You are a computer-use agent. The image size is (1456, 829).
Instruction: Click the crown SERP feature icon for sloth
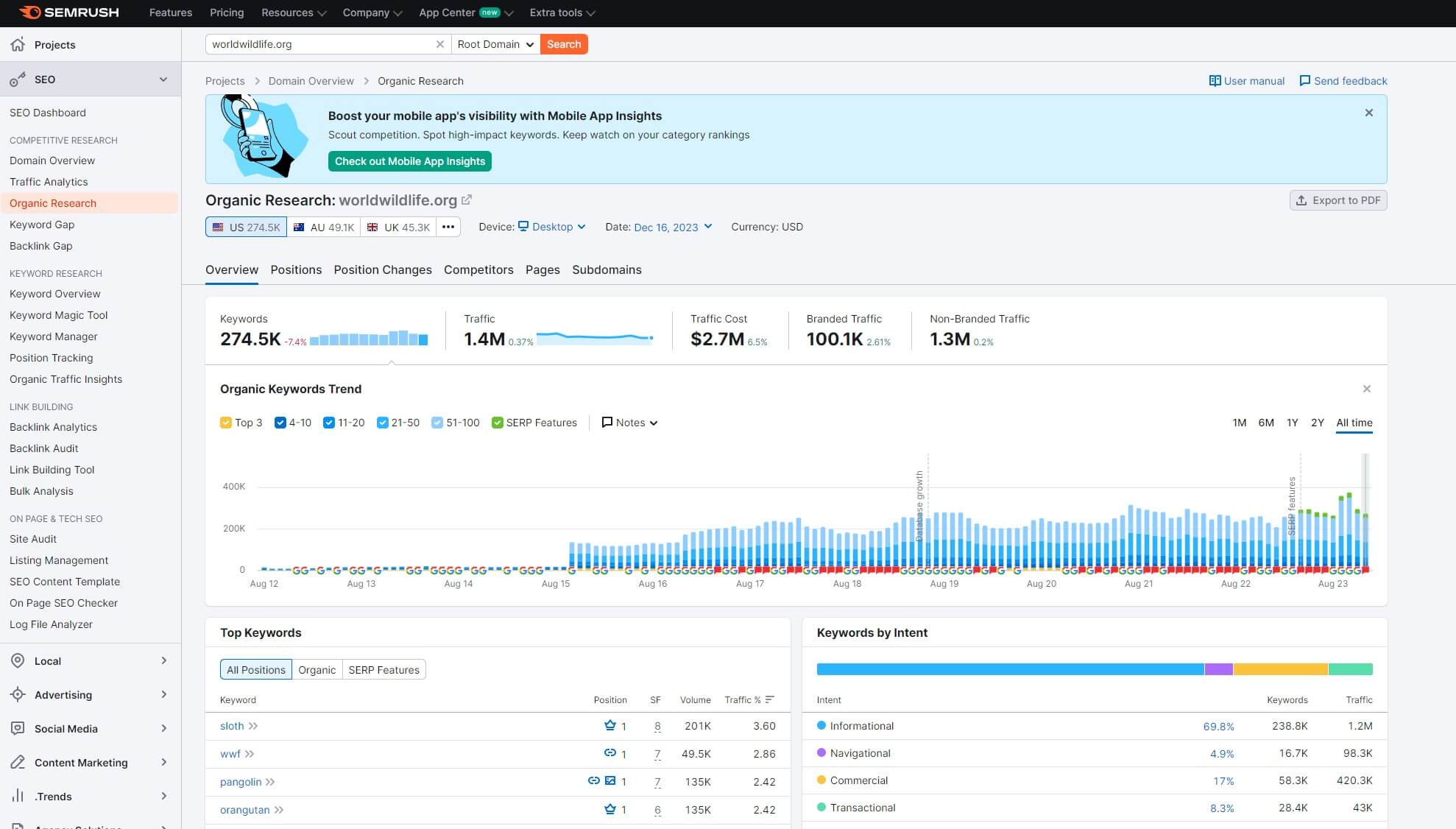tap(609, 725)
